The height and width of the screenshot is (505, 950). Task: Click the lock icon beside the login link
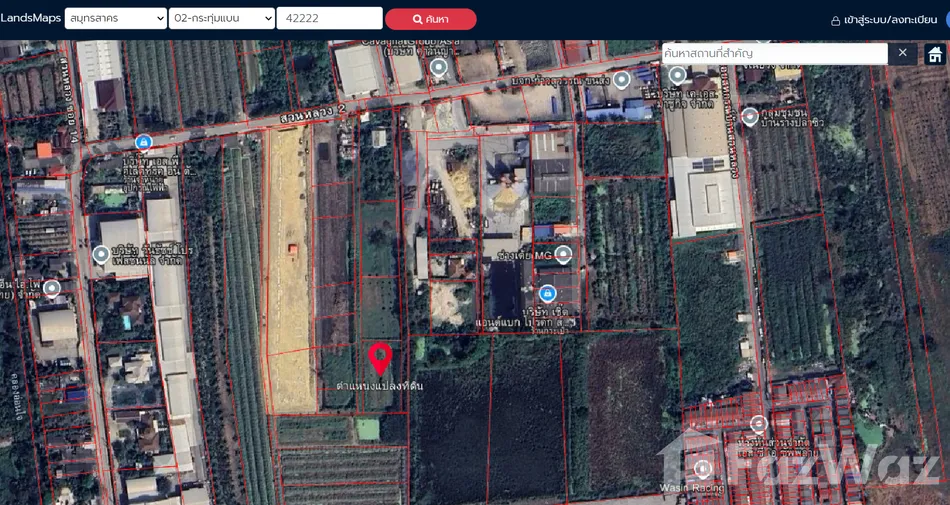[836, 20]
